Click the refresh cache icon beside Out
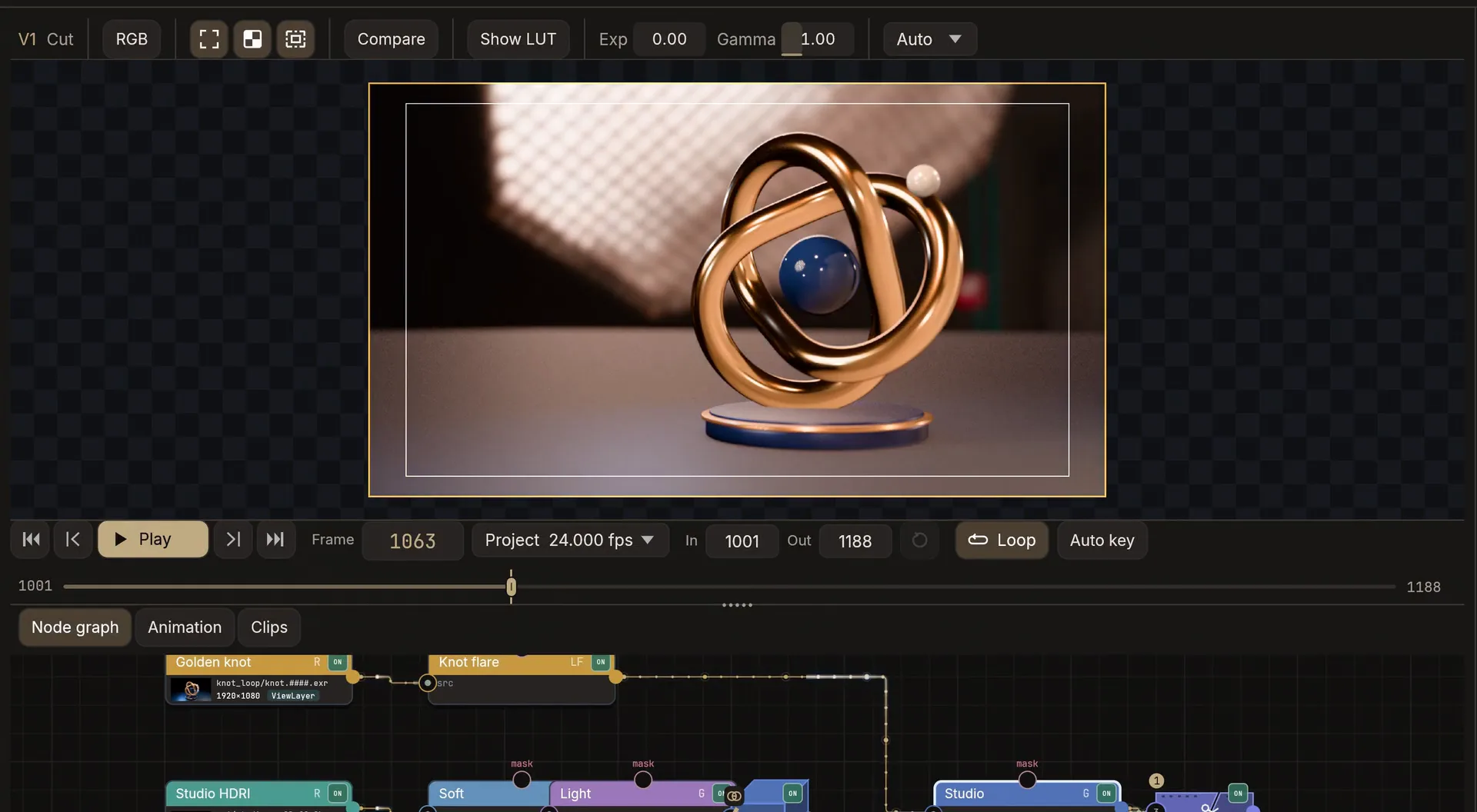This screenshot has height=812, width=1477. pyautogui.click(x=919, y=541)
